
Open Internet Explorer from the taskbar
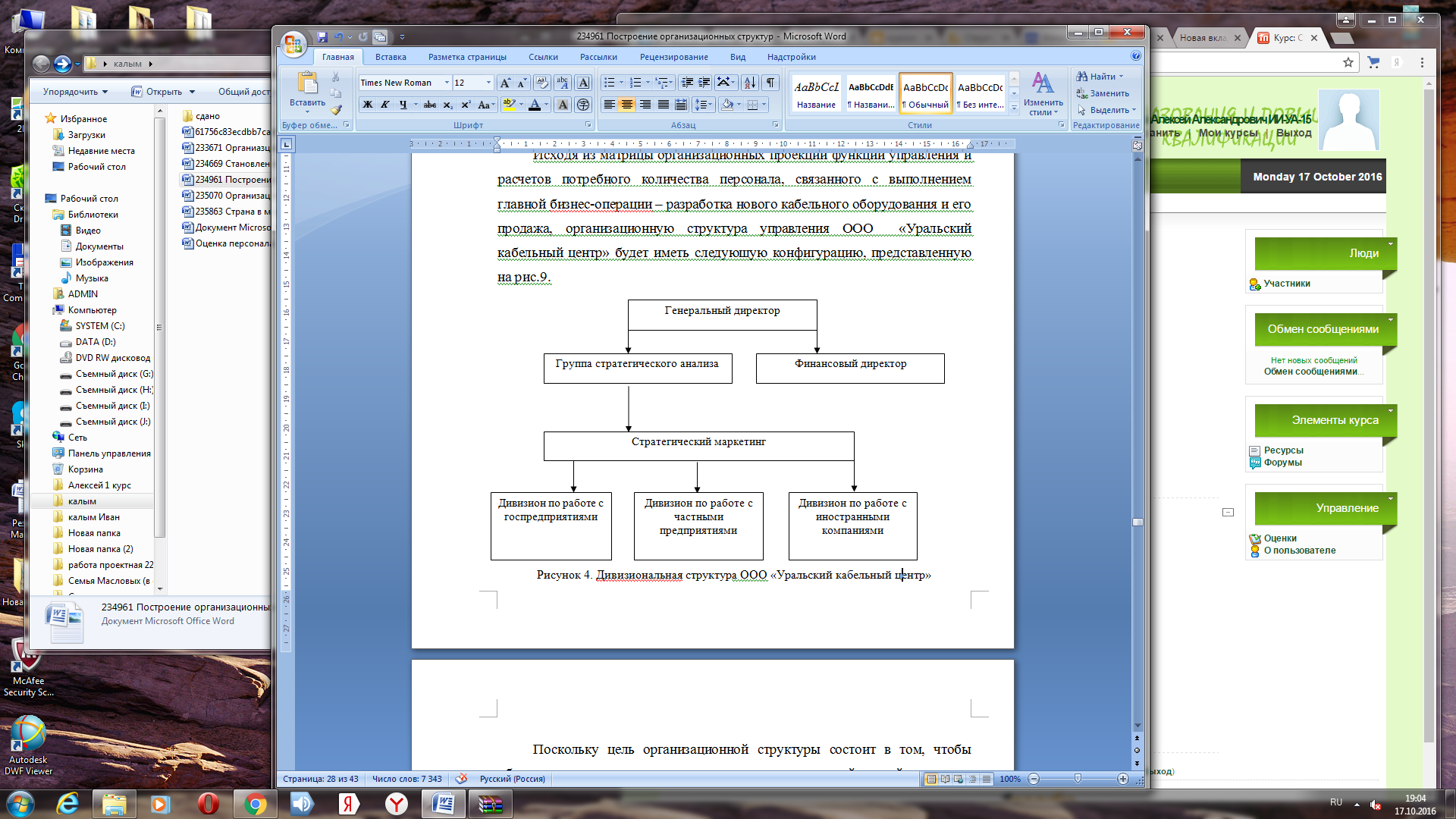point(67,803)
